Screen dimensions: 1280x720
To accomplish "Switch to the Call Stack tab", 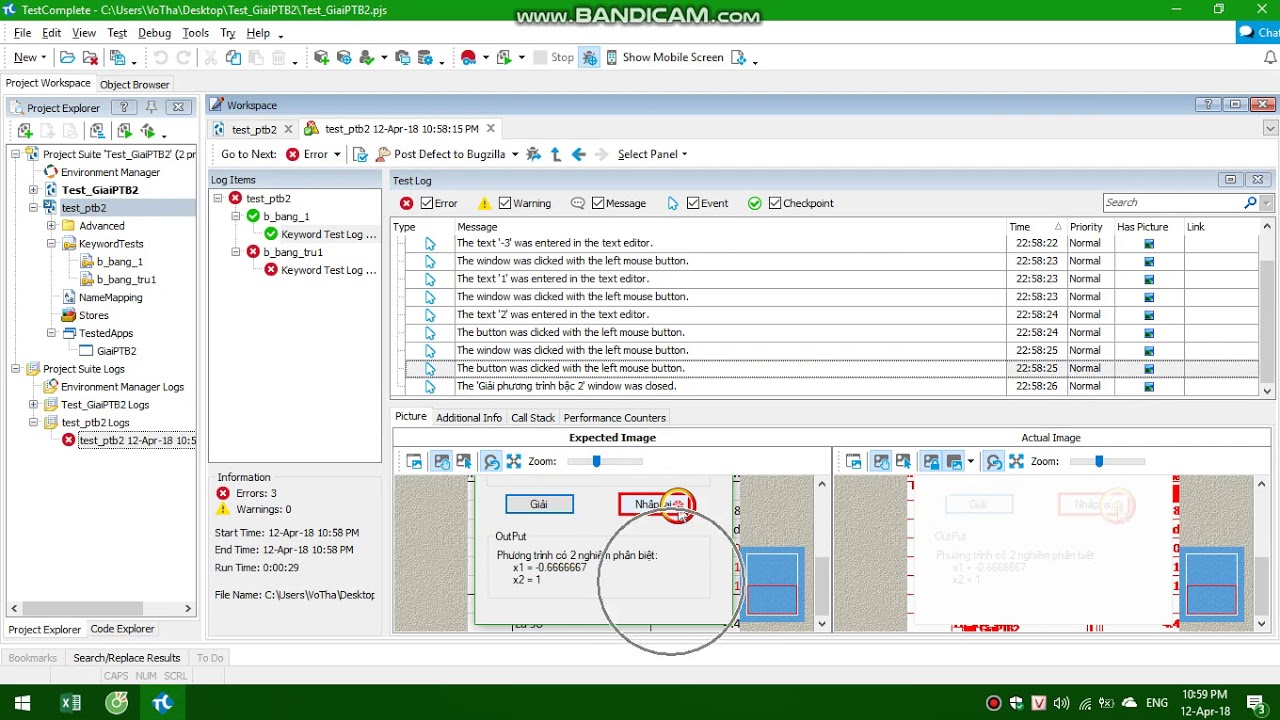I will click(533, 418).
